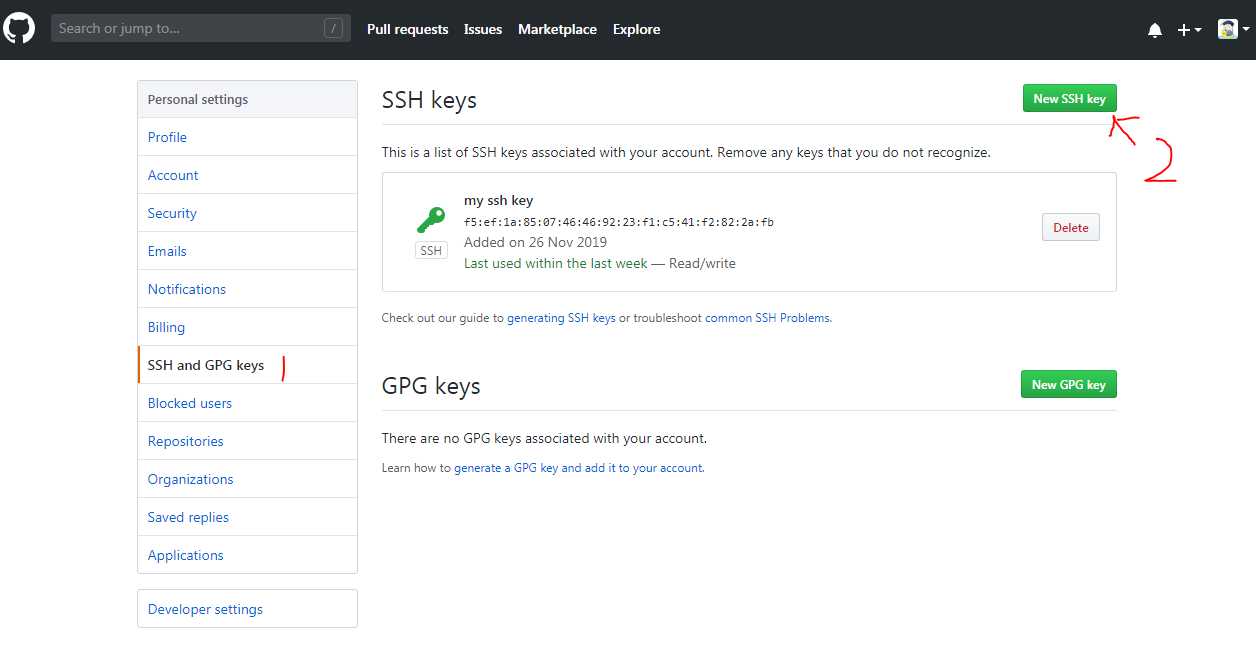Open Marketplace in top navigation
Image resolution: width=1256 pixels, height=667 pixels.
coord(557,29)
